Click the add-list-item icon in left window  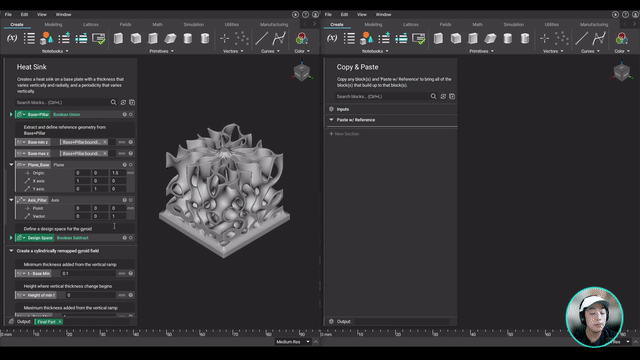[64, 38]
